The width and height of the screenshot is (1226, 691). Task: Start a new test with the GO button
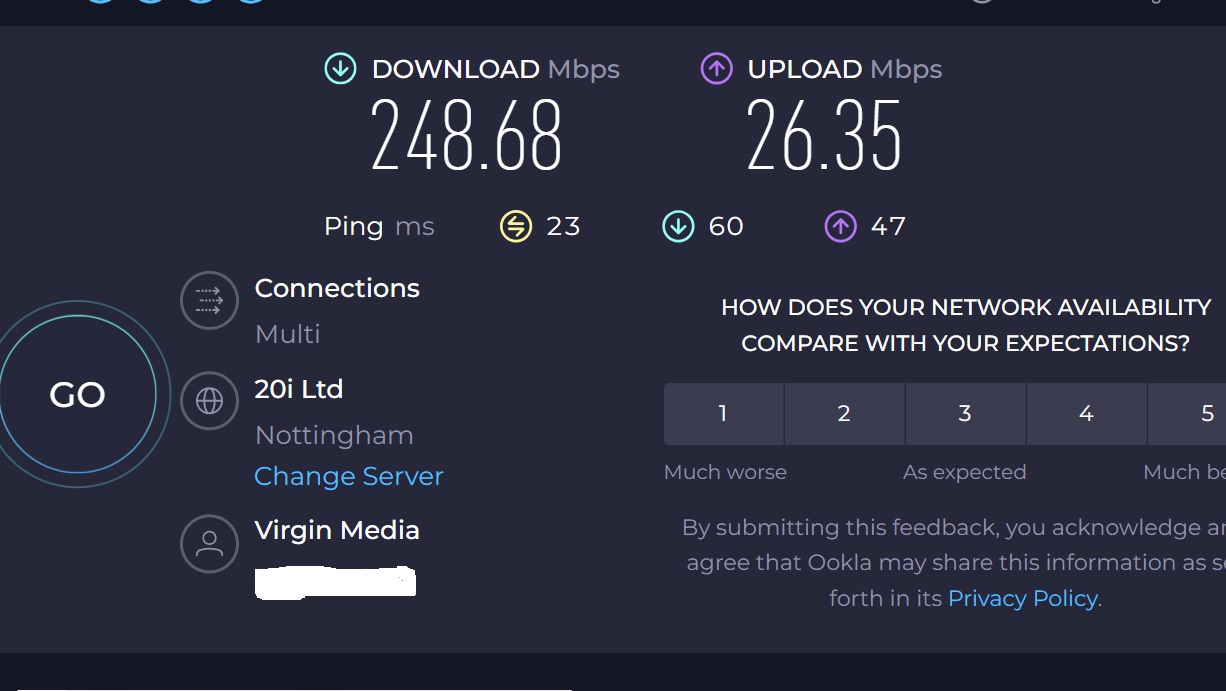(x=78, y=395)
